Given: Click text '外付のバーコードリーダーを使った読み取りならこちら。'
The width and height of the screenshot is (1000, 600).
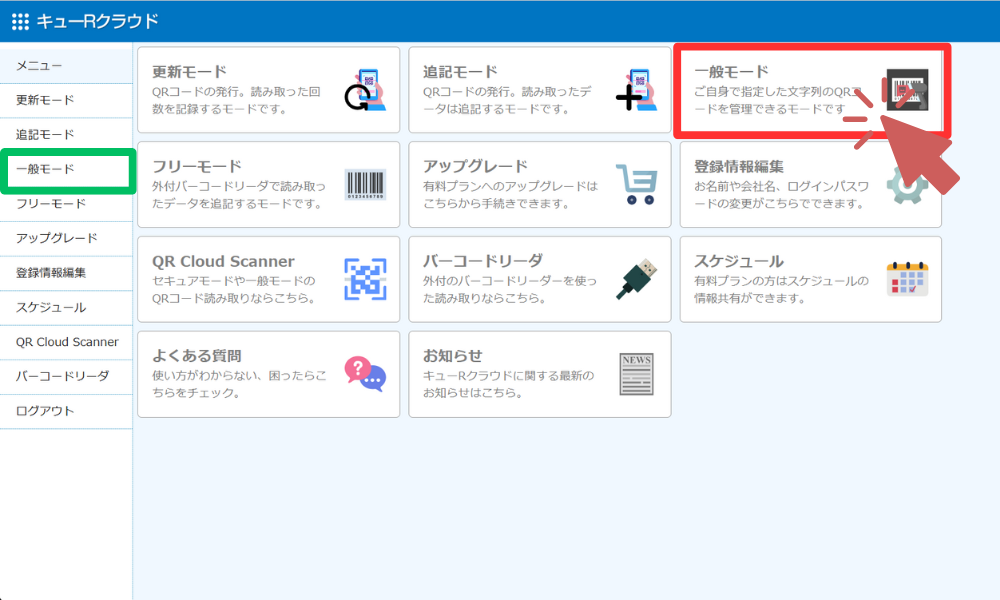Looking at the screenshot, I should (x=510, y=289).
